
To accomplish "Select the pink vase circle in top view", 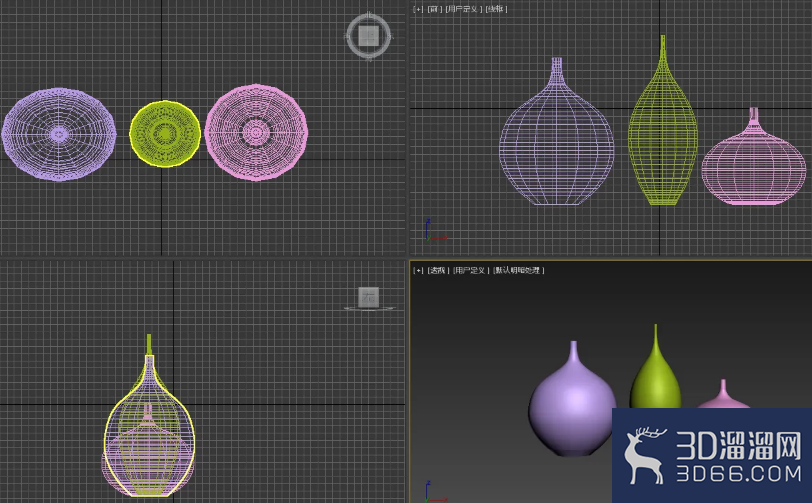I will tap(256, 132).
